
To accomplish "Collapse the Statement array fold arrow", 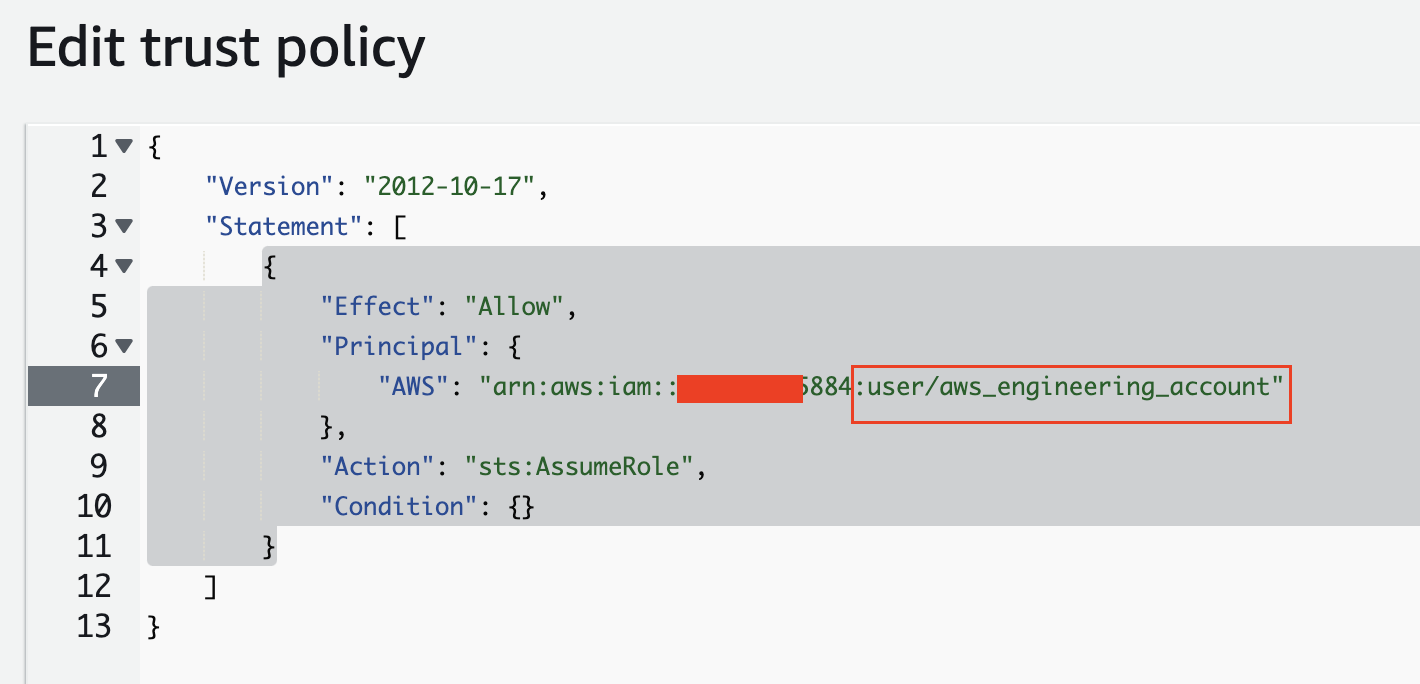I will click(x=124, y=226).
